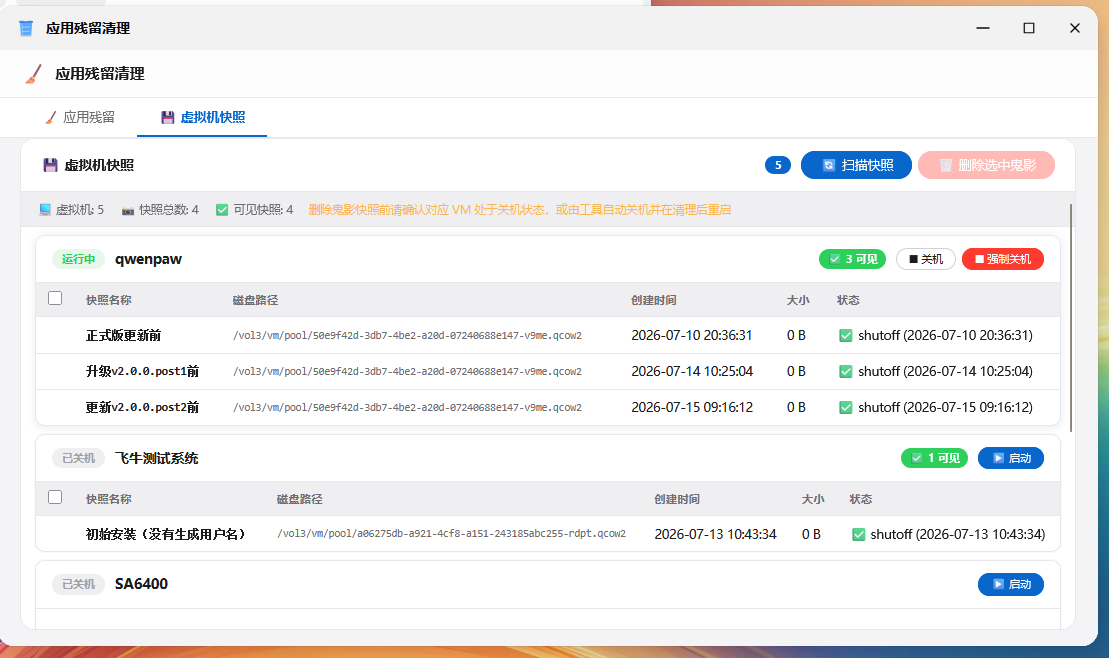This screenshot has width=1109, height=658.
Task: Start the 飞牛测试系统 VM with 启动
Action: tap(1011, 458)
